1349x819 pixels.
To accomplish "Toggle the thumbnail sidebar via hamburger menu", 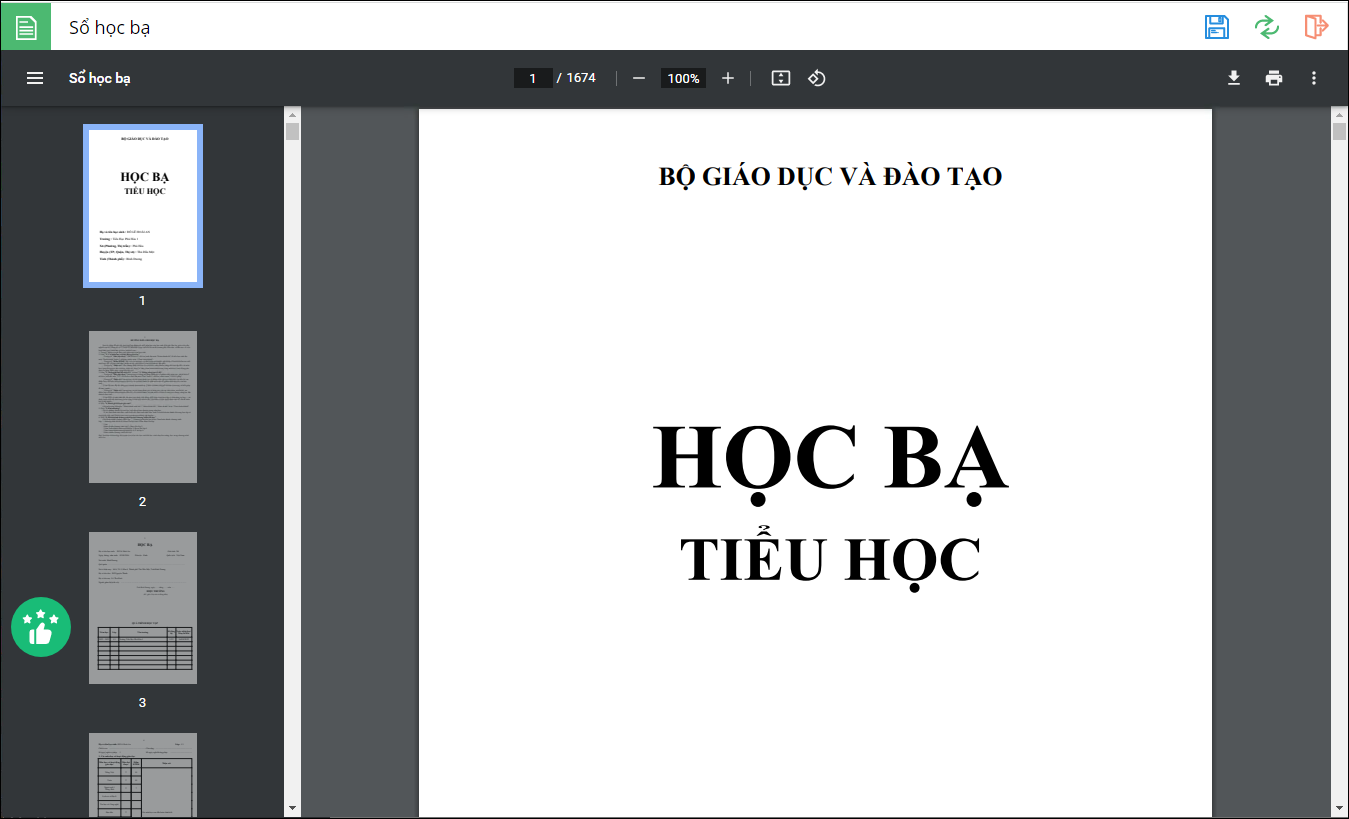I will (35, 78).
